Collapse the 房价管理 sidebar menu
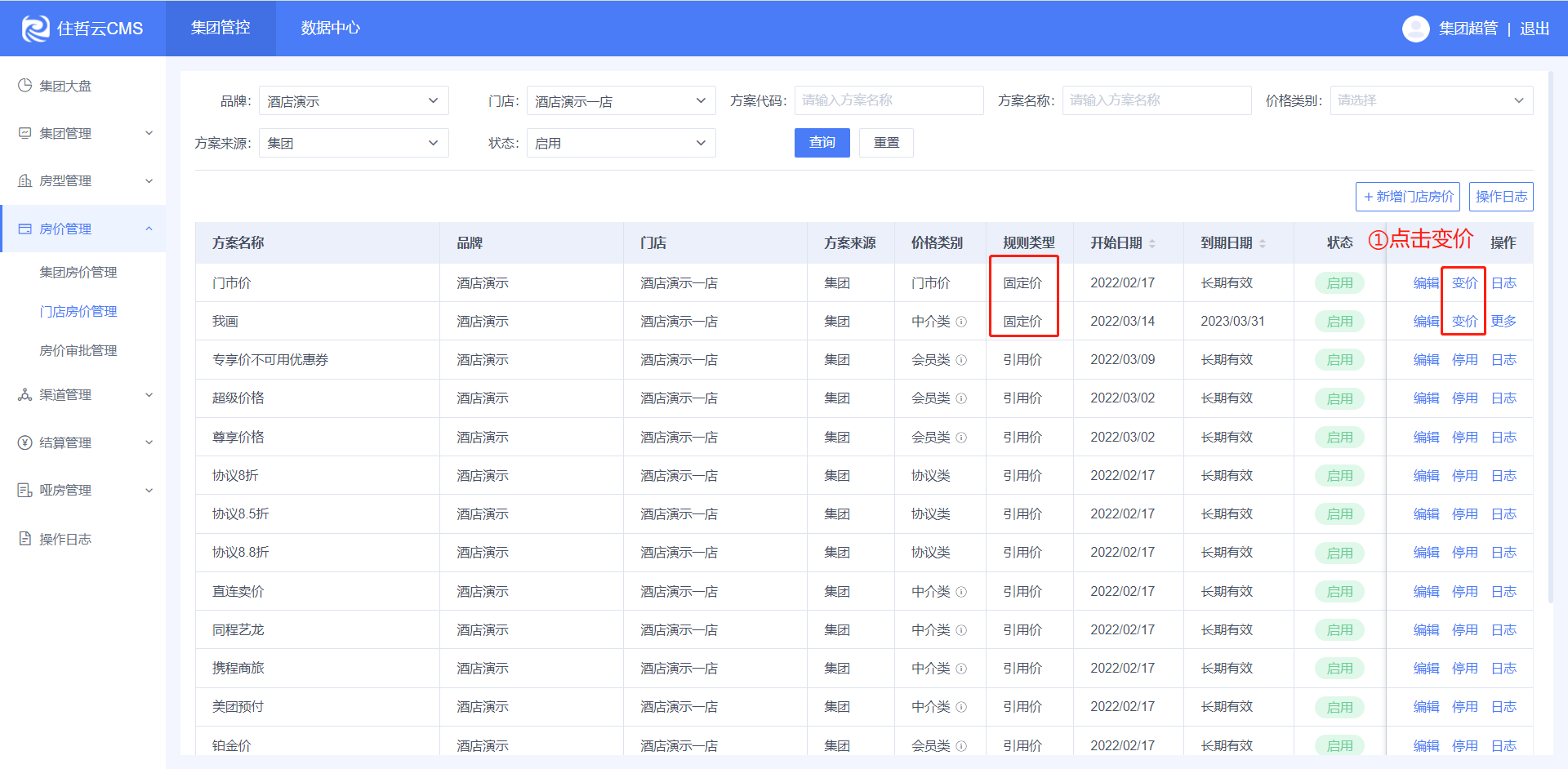The width and height of the screenshot is (1568, 769). (149, 229)
